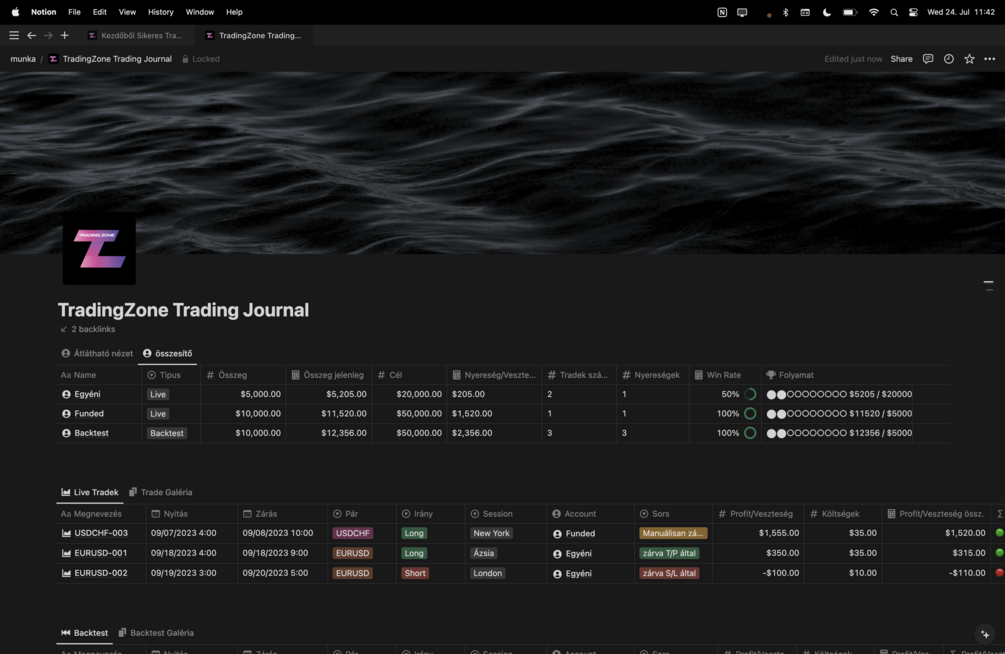Viewport: 1005px width, 654px height.
Task: Open the Funded account row in összesítő
Action: point(89,414)
